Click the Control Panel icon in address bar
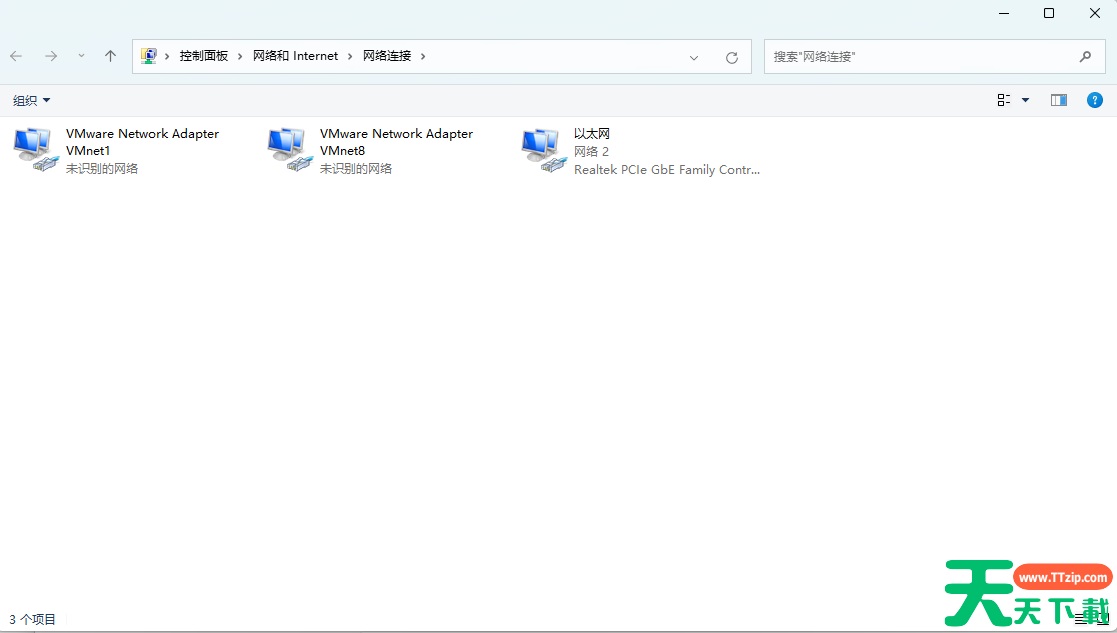 (148, 56)
